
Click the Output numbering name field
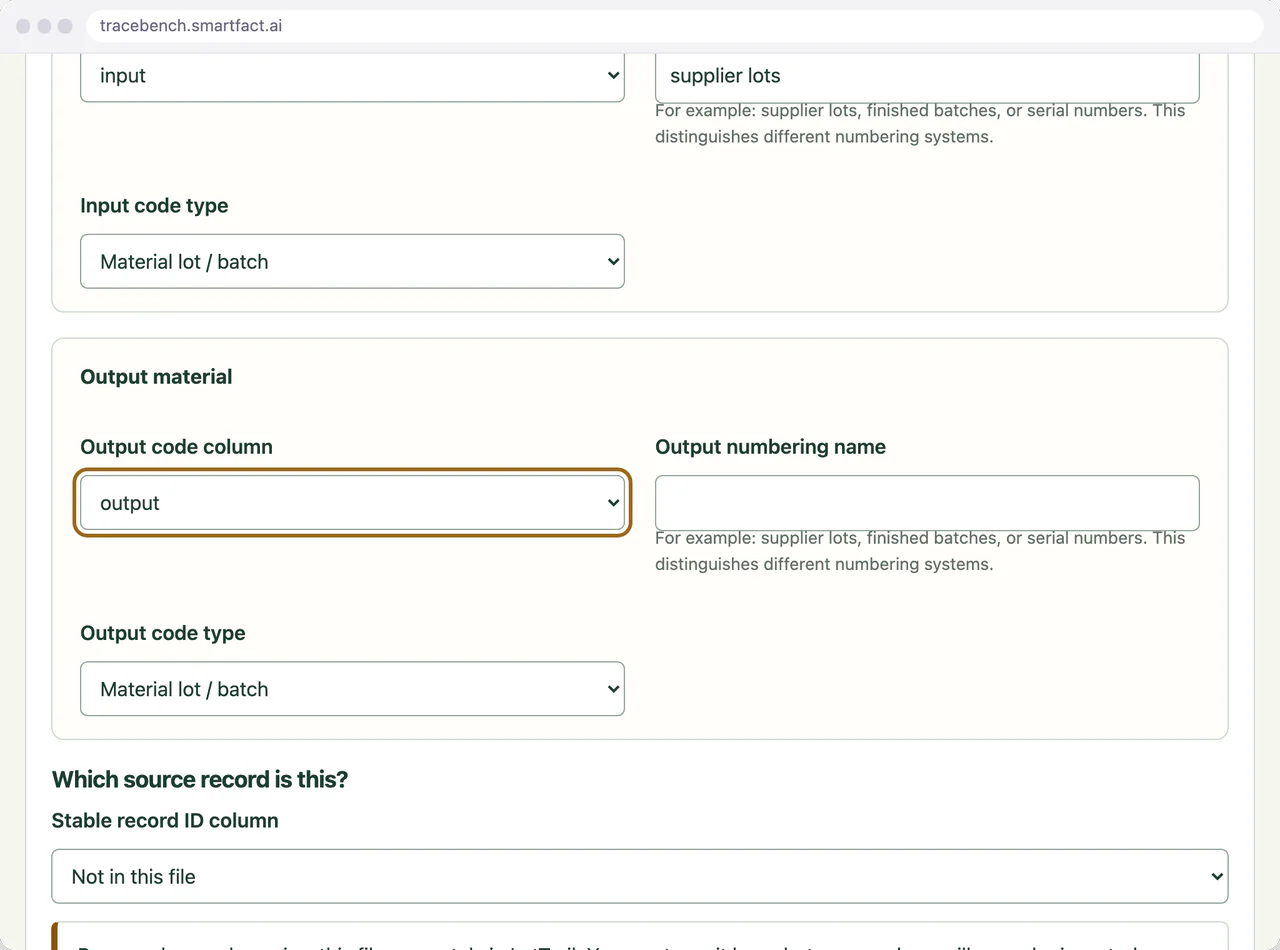tap(927, 503)
